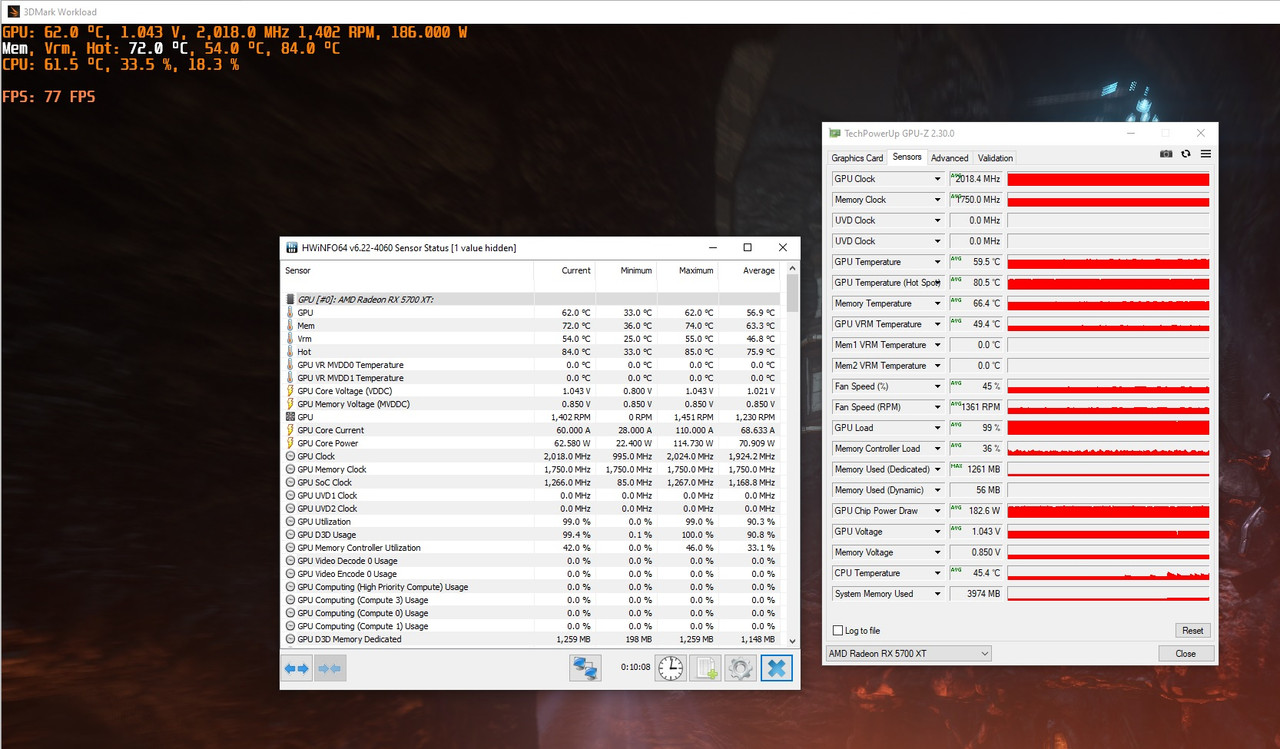Click HWiNFO scrollbar down arrow
This screenshot has height=749, width=1280.
click(792, 641)
